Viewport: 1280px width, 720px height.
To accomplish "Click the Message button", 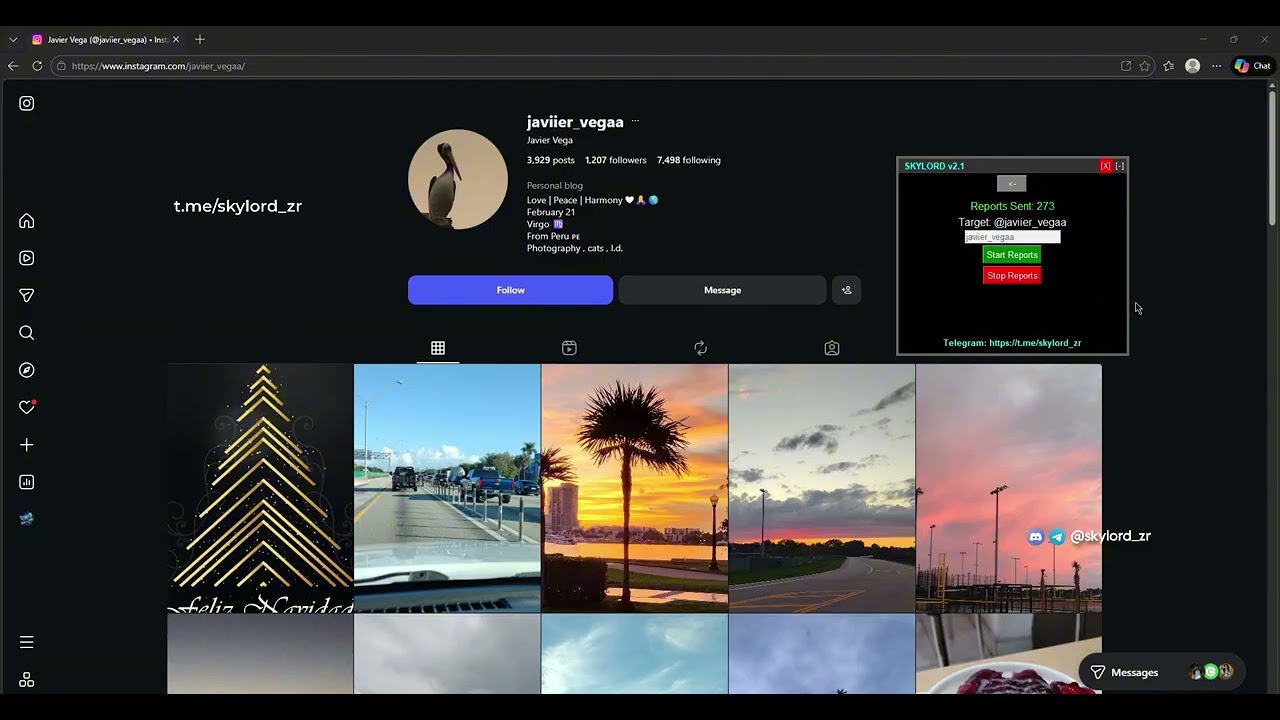I will click(x=722, y=290).
